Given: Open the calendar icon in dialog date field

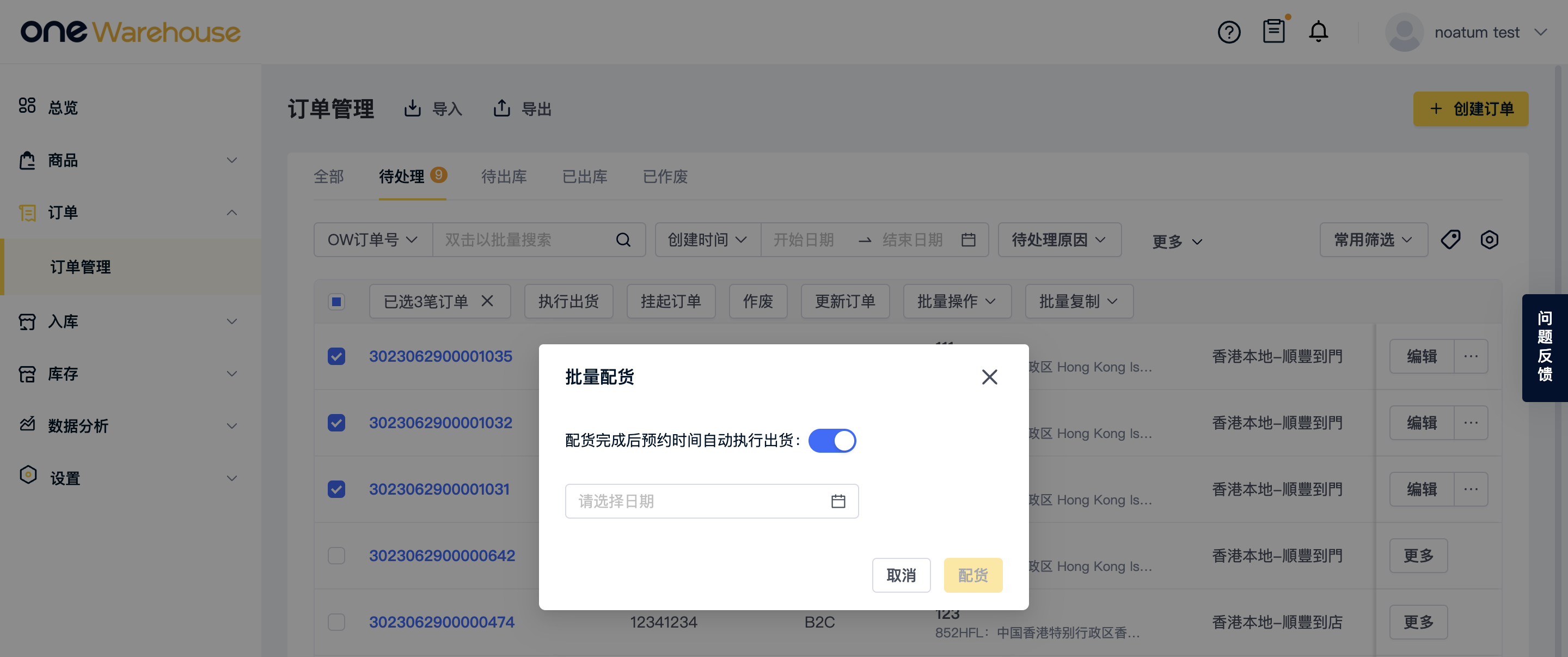Looking at the screenshot, I should pos(838,501).
